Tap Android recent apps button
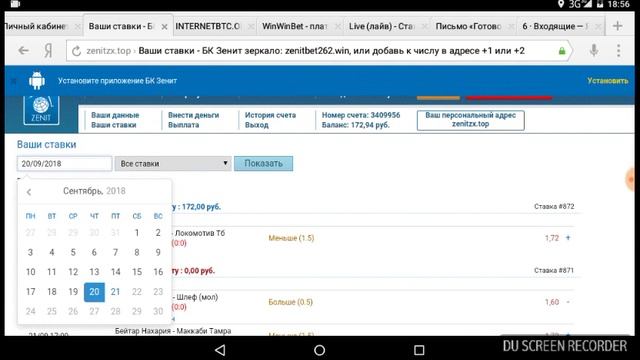This screenshot has height=360, width=640. pos(419,350)
